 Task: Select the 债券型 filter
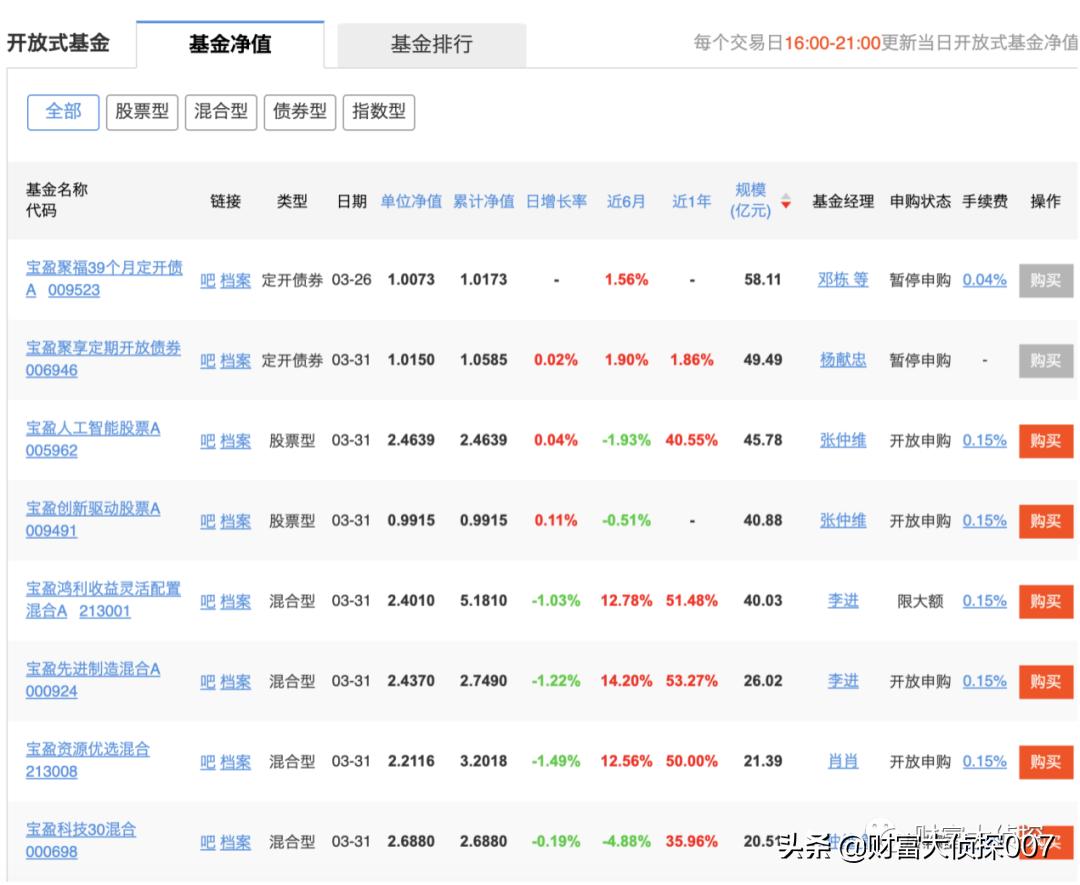[x=301, y=112]
